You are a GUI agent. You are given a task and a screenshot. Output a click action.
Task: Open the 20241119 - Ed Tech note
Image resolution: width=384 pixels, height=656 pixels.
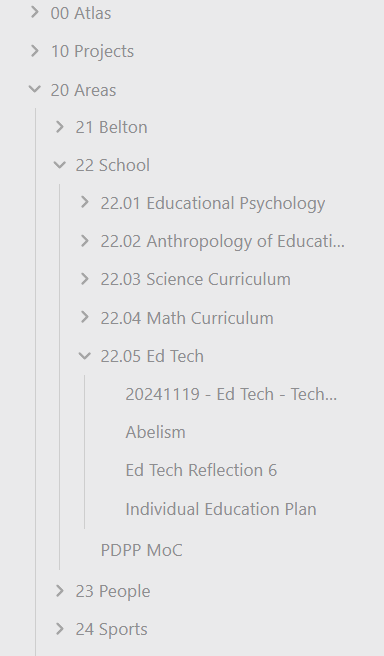pyautogui.click(x=231, y=394)
